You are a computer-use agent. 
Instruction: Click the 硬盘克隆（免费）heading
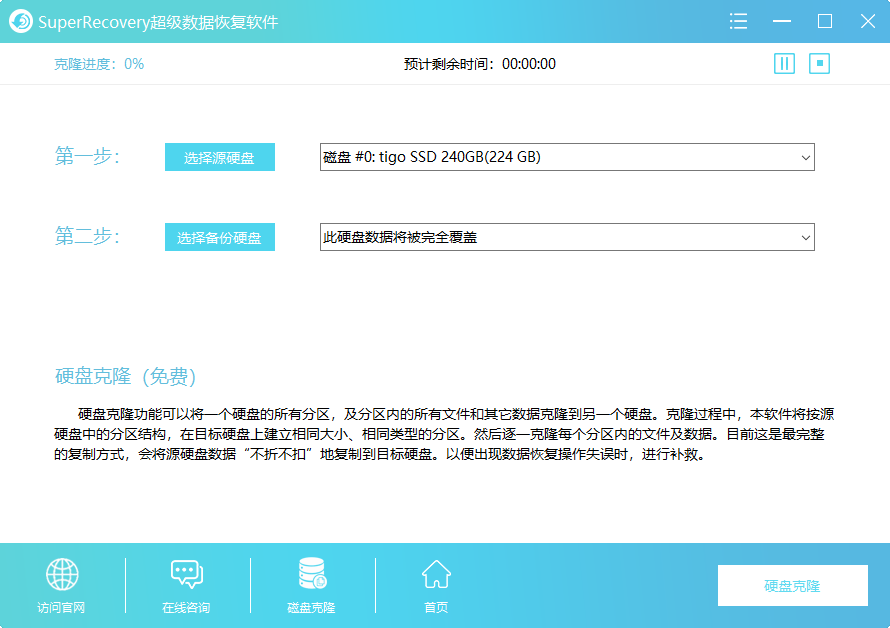click(125, 376)
